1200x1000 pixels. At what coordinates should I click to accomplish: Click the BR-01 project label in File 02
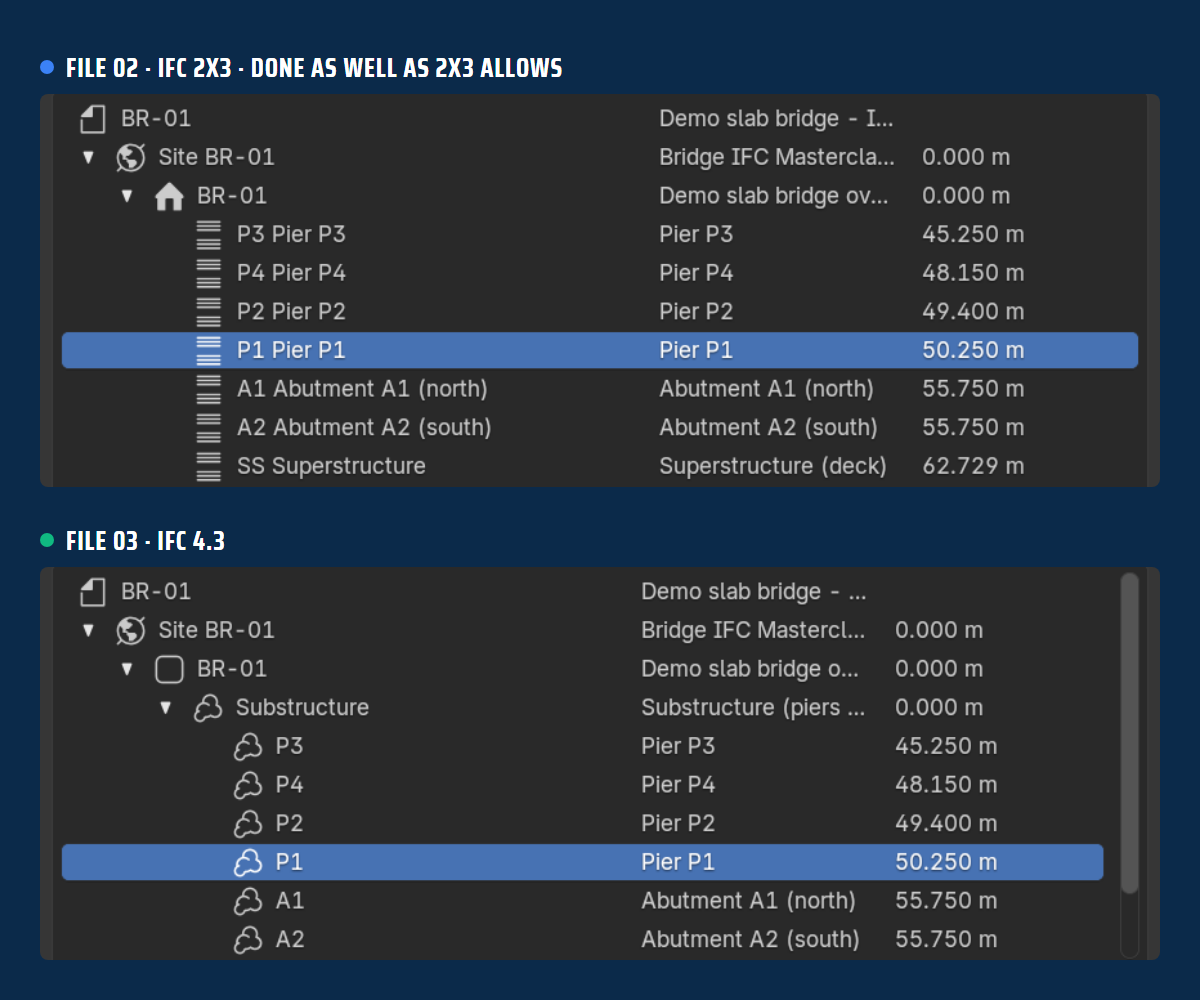156,119
